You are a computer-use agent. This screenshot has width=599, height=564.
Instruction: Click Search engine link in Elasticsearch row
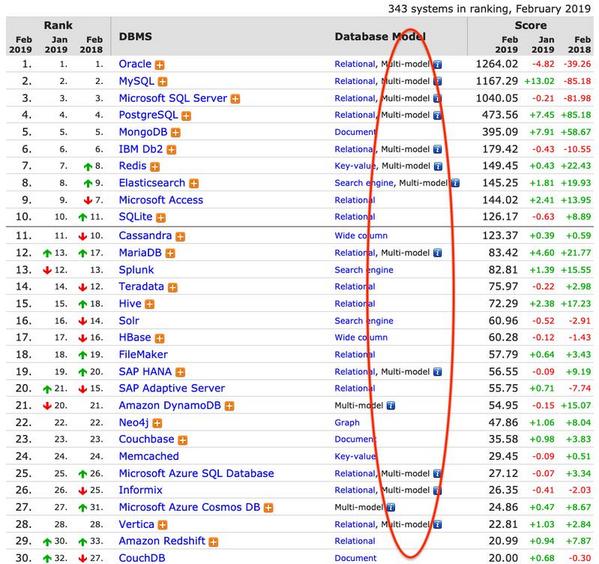(364, 183)
